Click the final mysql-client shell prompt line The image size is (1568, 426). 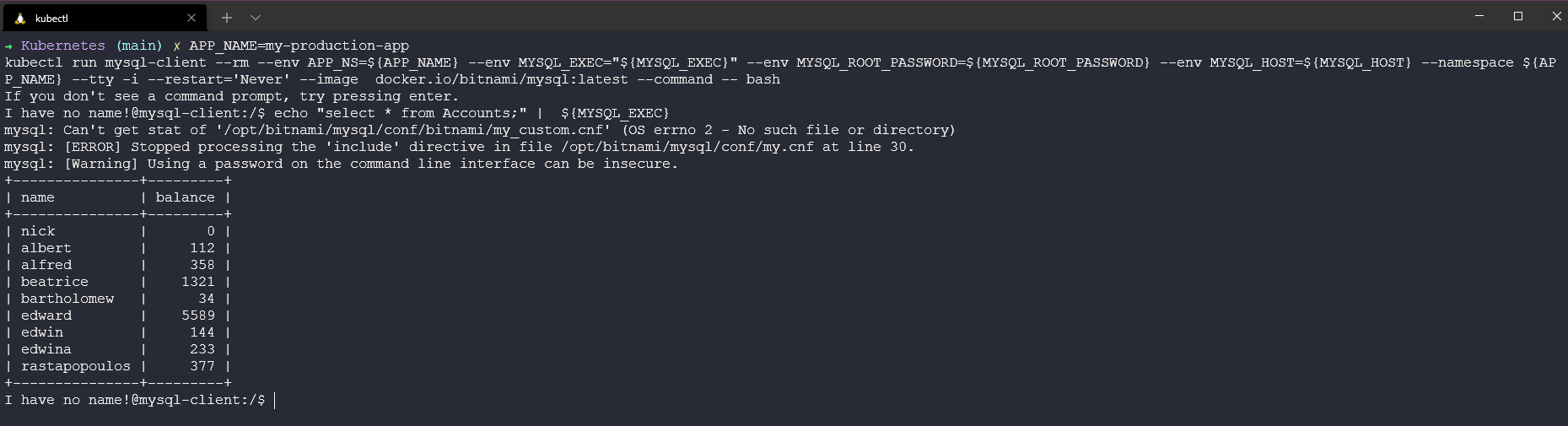pos(135,400)
